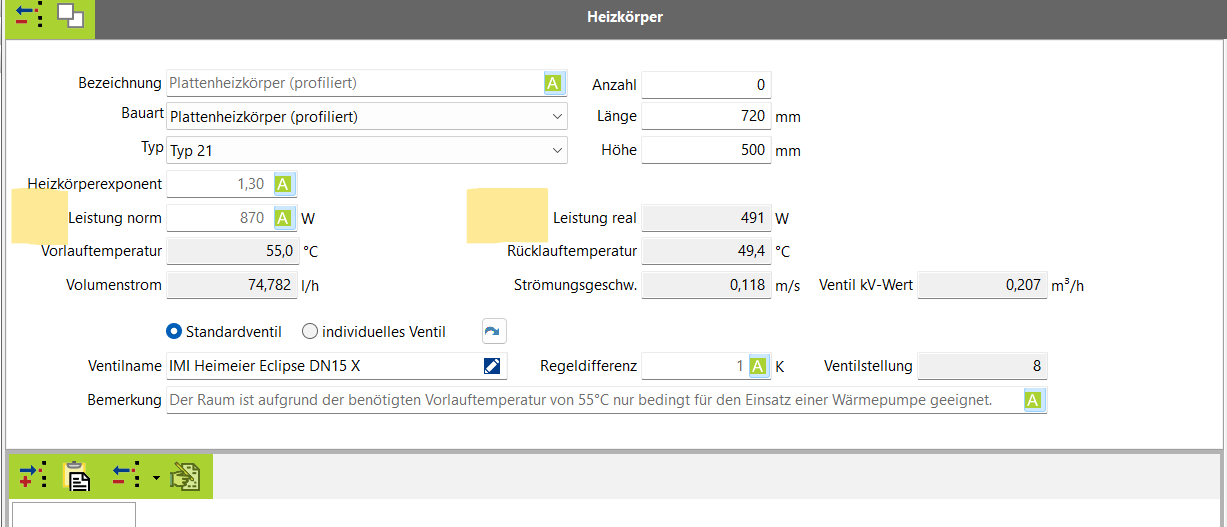Click the overlapping squares icon in header

[x=70, y=16]
